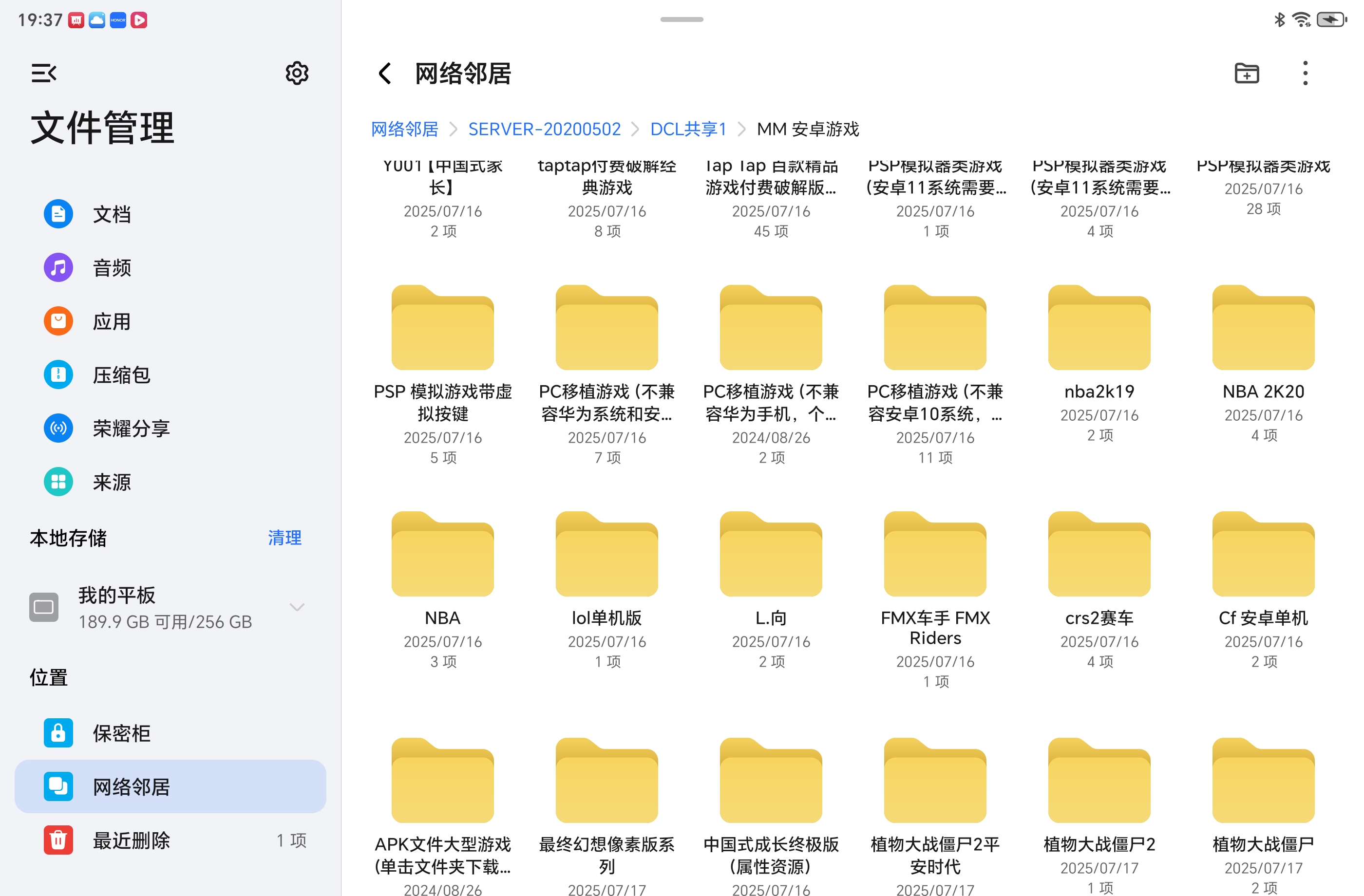Open the 保密柜 safe box
Viewport: 1364px width, 896px height.
click(120, 733)
